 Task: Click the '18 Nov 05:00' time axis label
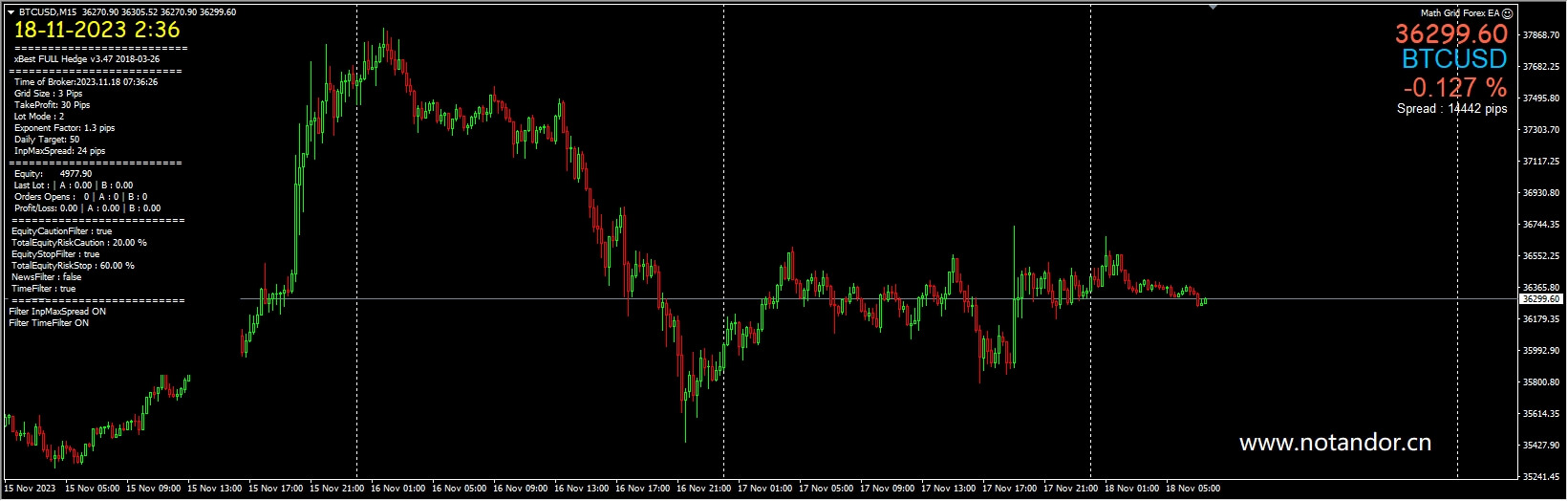(1192, 489)
